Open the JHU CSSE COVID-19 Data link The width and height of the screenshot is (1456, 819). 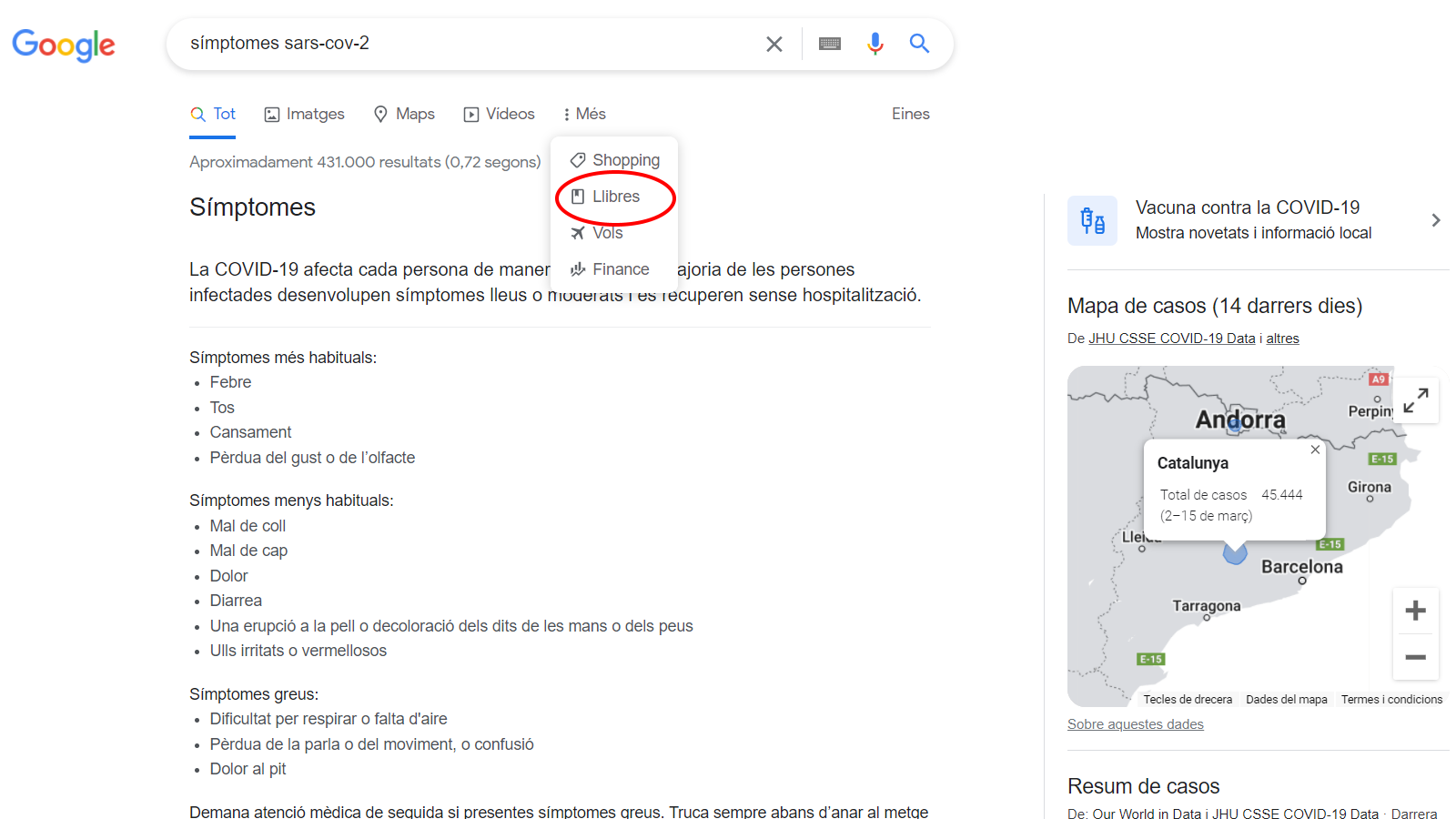point(1171,339)
